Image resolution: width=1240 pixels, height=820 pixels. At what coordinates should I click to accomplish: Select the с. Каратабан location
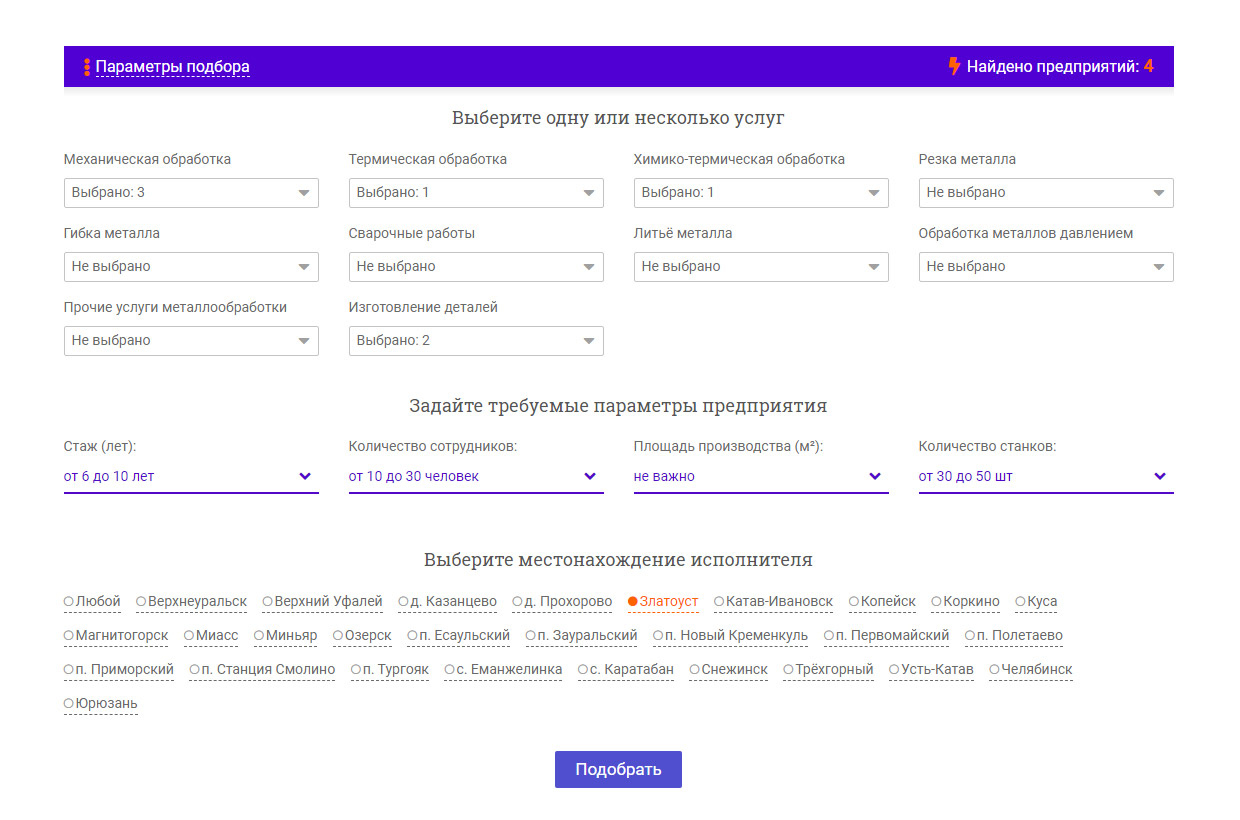pos(626,670)
